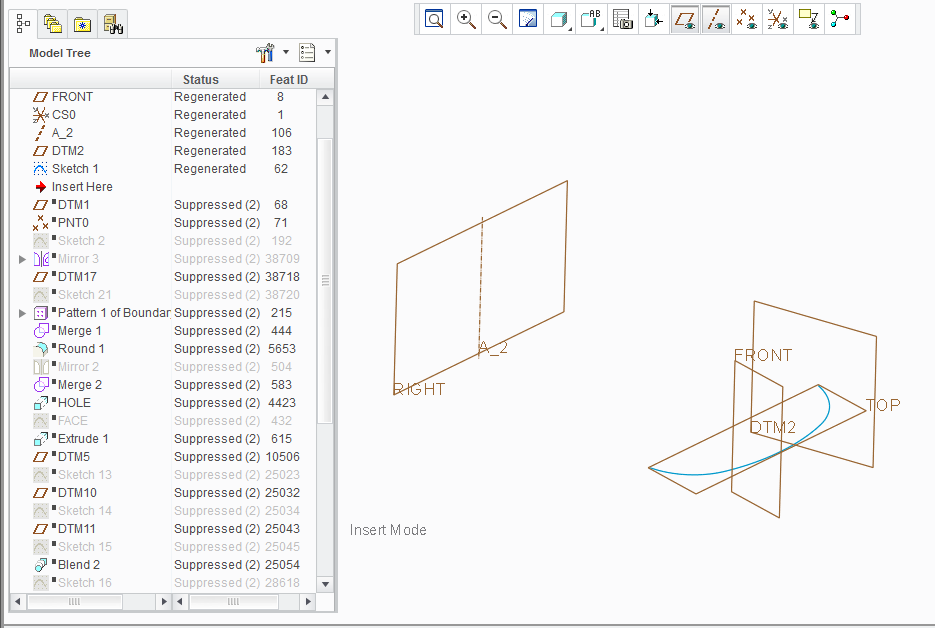Click the Zoom In tool
The width and height of the screenshot is (935, 628).
466,19
